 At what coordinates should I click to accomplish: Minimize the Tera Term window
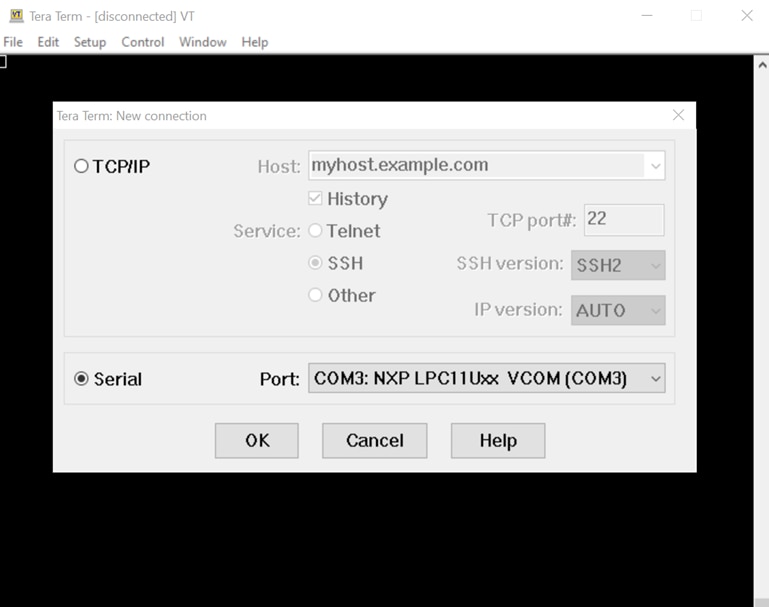[647, 16]
